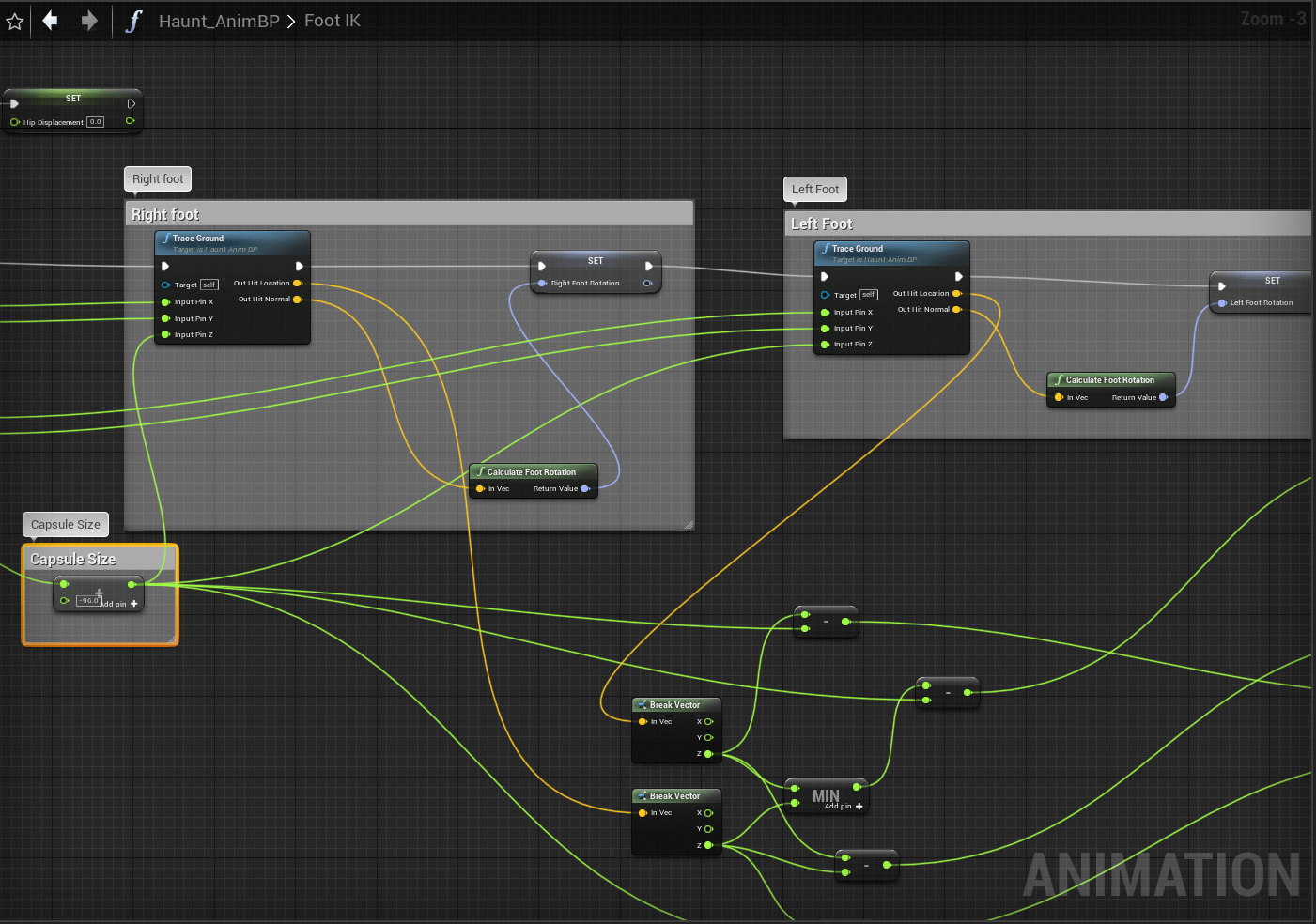The width and height of the screenshot is (1316, 924).
Task: Select the Right foot comment bubble
Action: (x=158, y=179)
